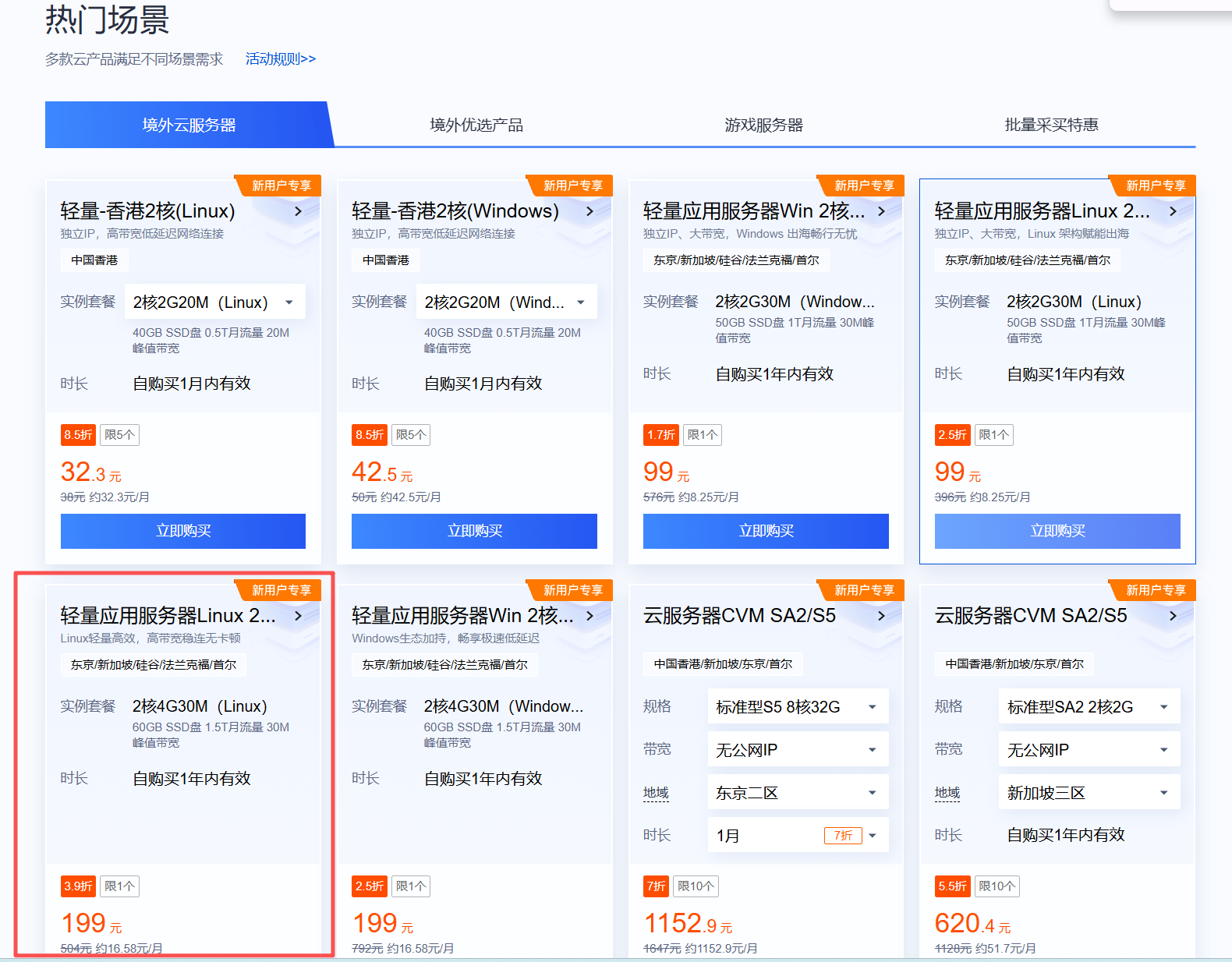Open the 新加坡三区 region dropdown
The height and width of the screenshot is (962, 1232).
pos(1089,793)
